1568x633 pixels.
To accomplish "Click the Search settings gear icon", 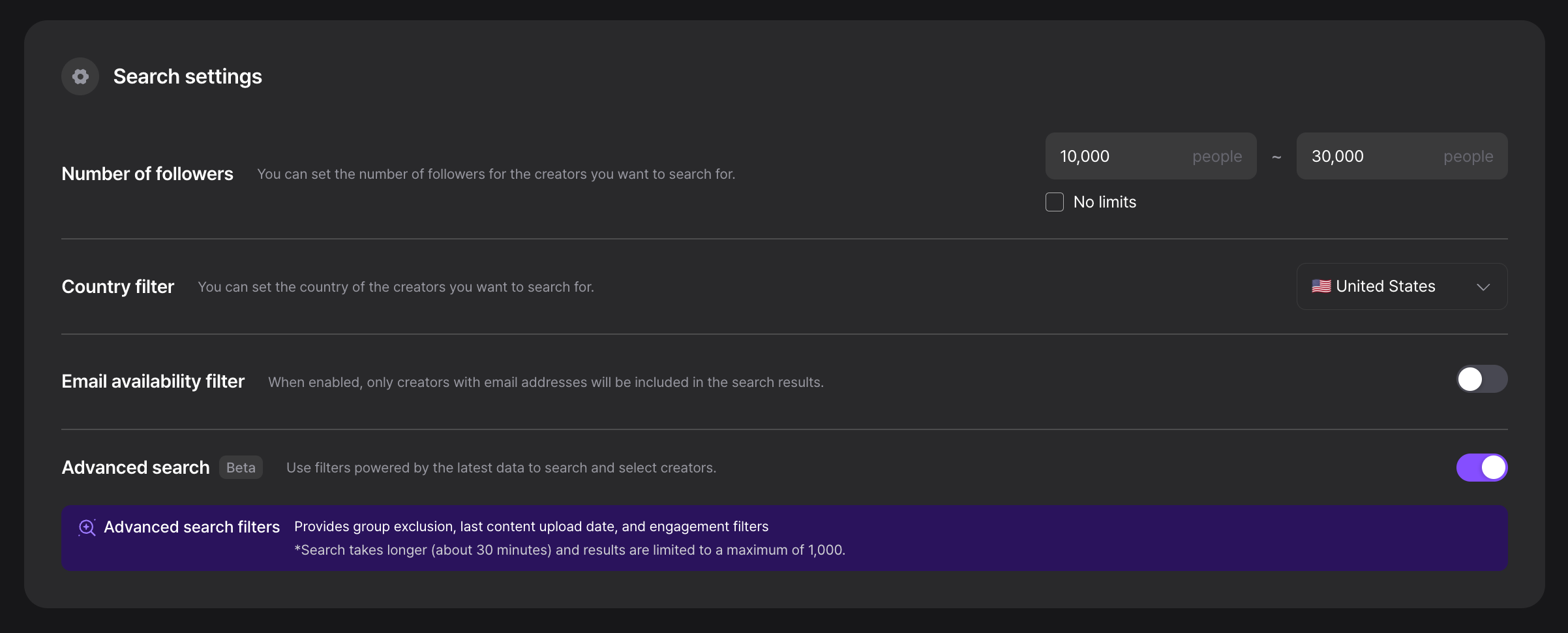I will point(80,76).
